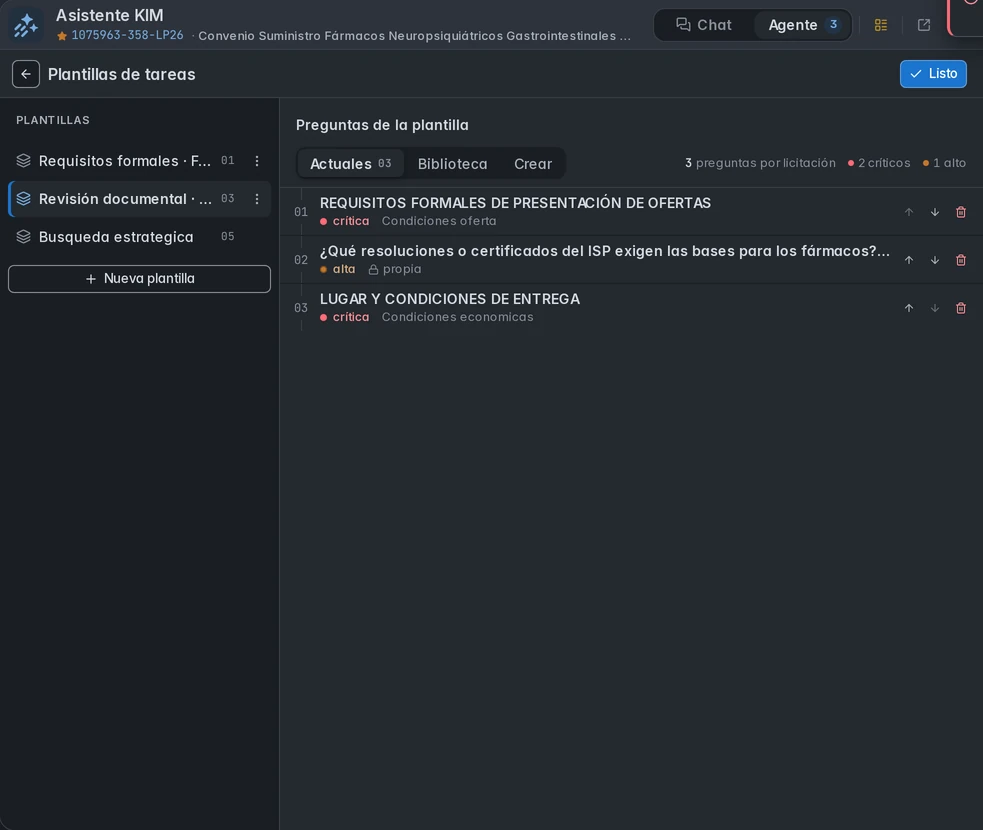Click layers icon of Busqueda estrategica template

pyautogui.click(x=23, y=237)
